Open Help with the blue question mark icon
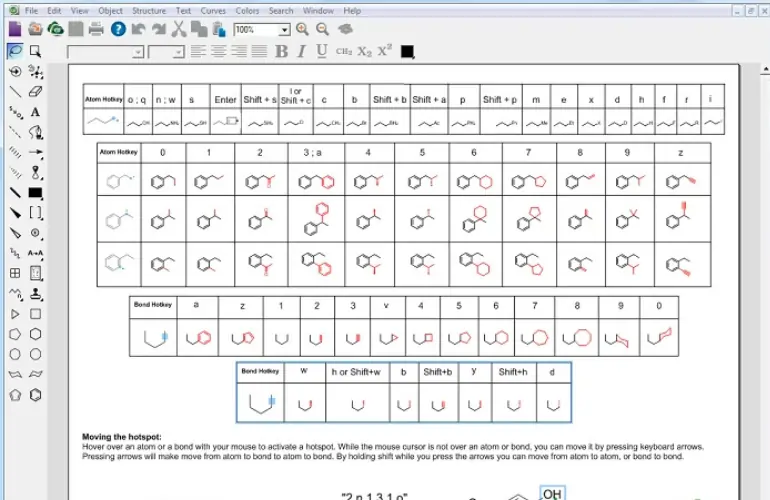 click(x=118, y=29)
